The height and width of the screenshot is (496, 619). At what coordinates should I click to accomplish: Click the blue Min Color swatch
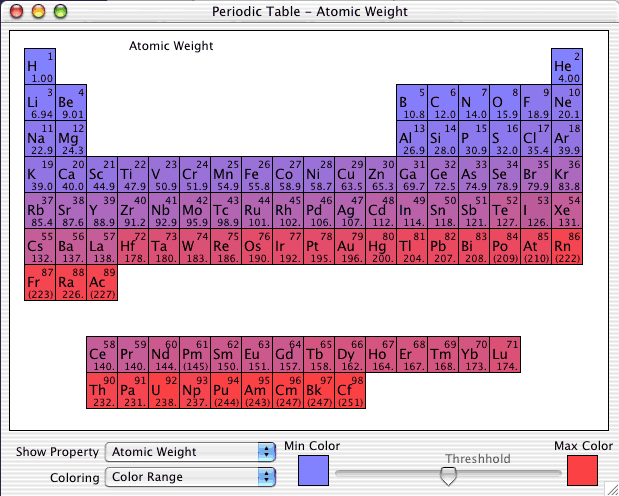[x=314, y=470]
